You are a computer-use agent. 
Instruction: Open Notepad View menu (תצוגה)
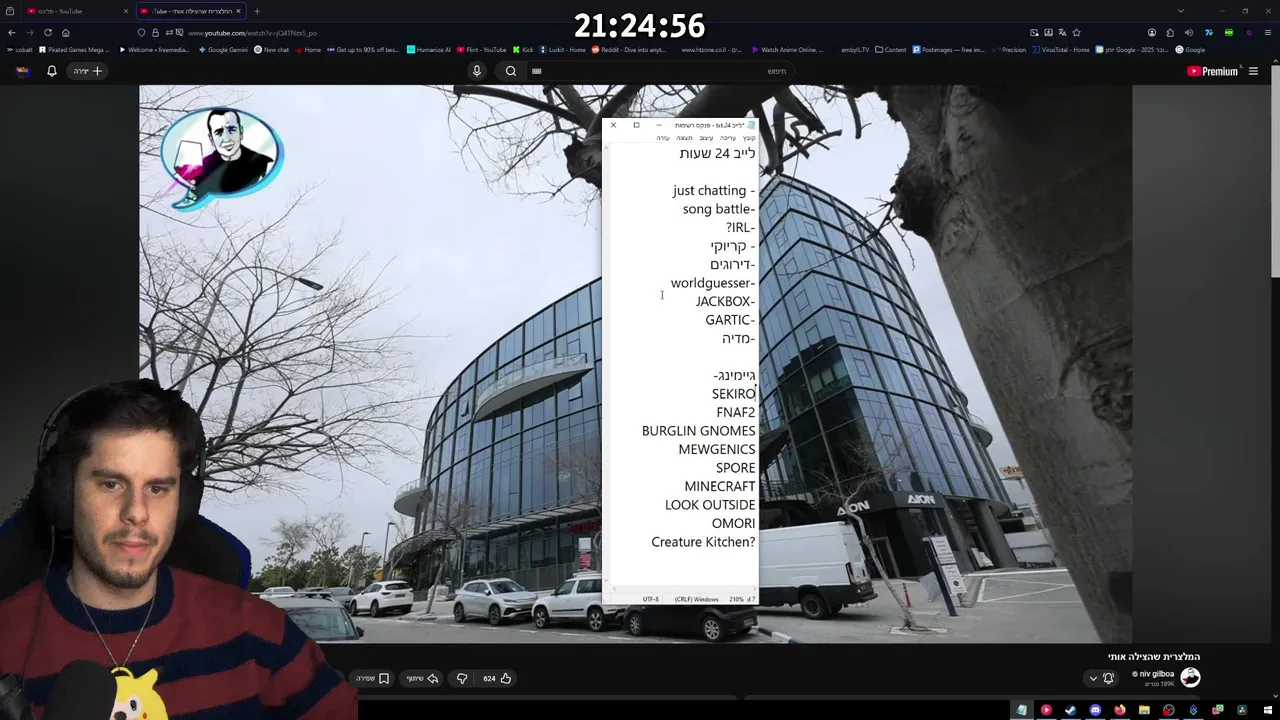point(684,138)
